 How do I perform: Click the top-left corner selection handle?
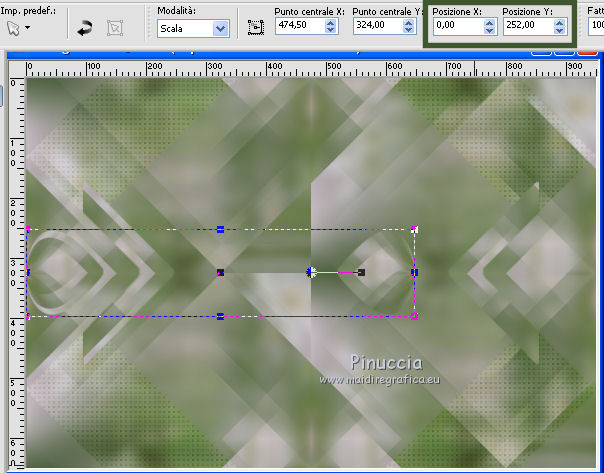pyautogui.click(x=28, y=229)
